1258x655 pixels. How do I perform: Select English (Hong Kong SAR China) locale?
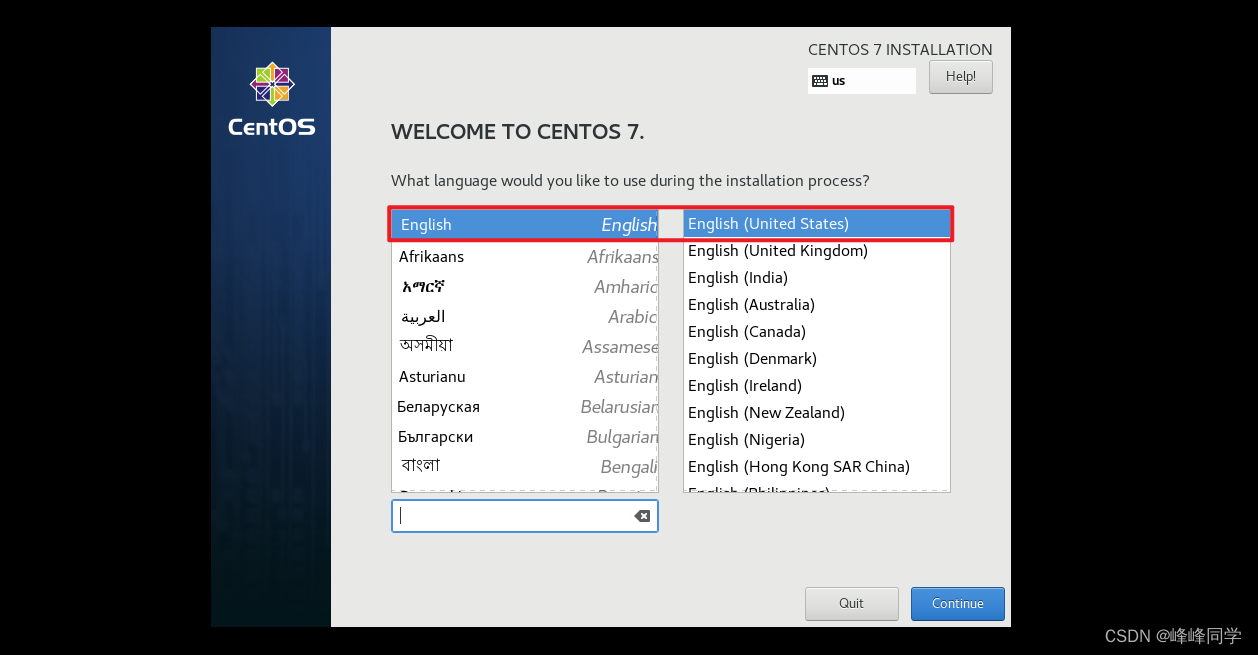(816, 467)
